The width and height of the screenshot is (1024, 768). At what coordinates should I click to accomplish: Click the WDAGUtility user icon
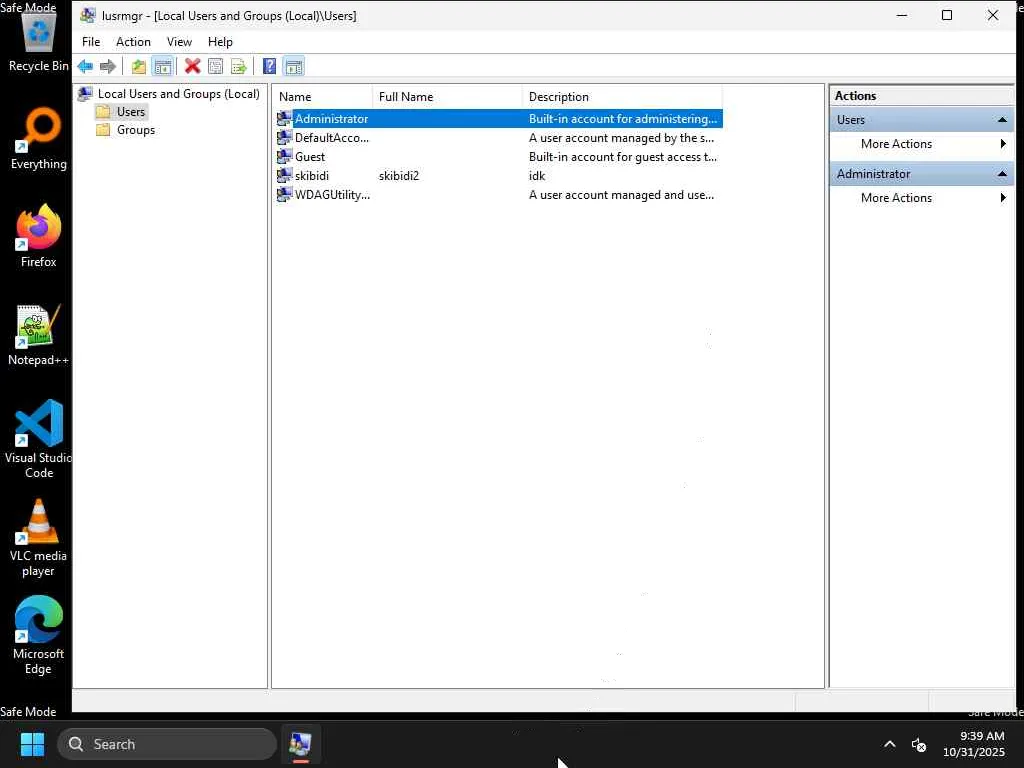[284, 194]
